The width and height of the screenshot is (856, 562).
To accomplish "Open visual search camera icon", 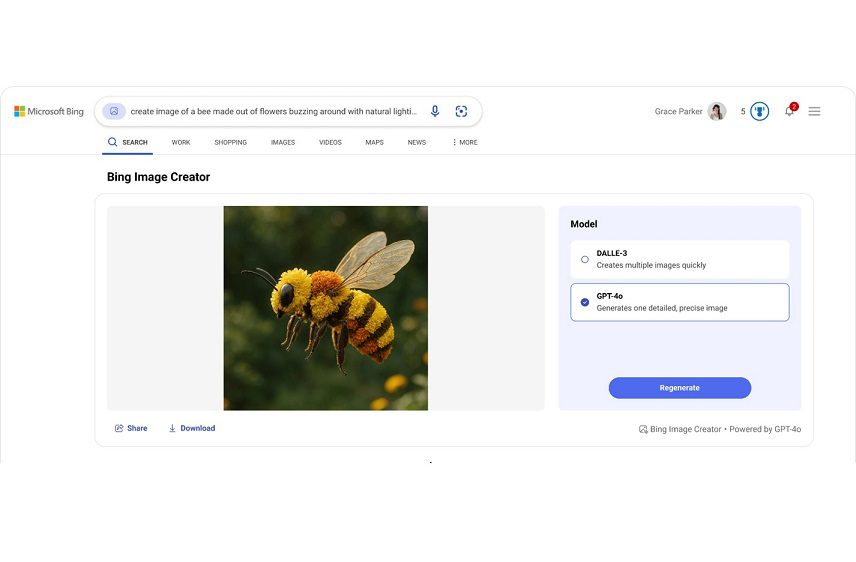I will (461, 112).
